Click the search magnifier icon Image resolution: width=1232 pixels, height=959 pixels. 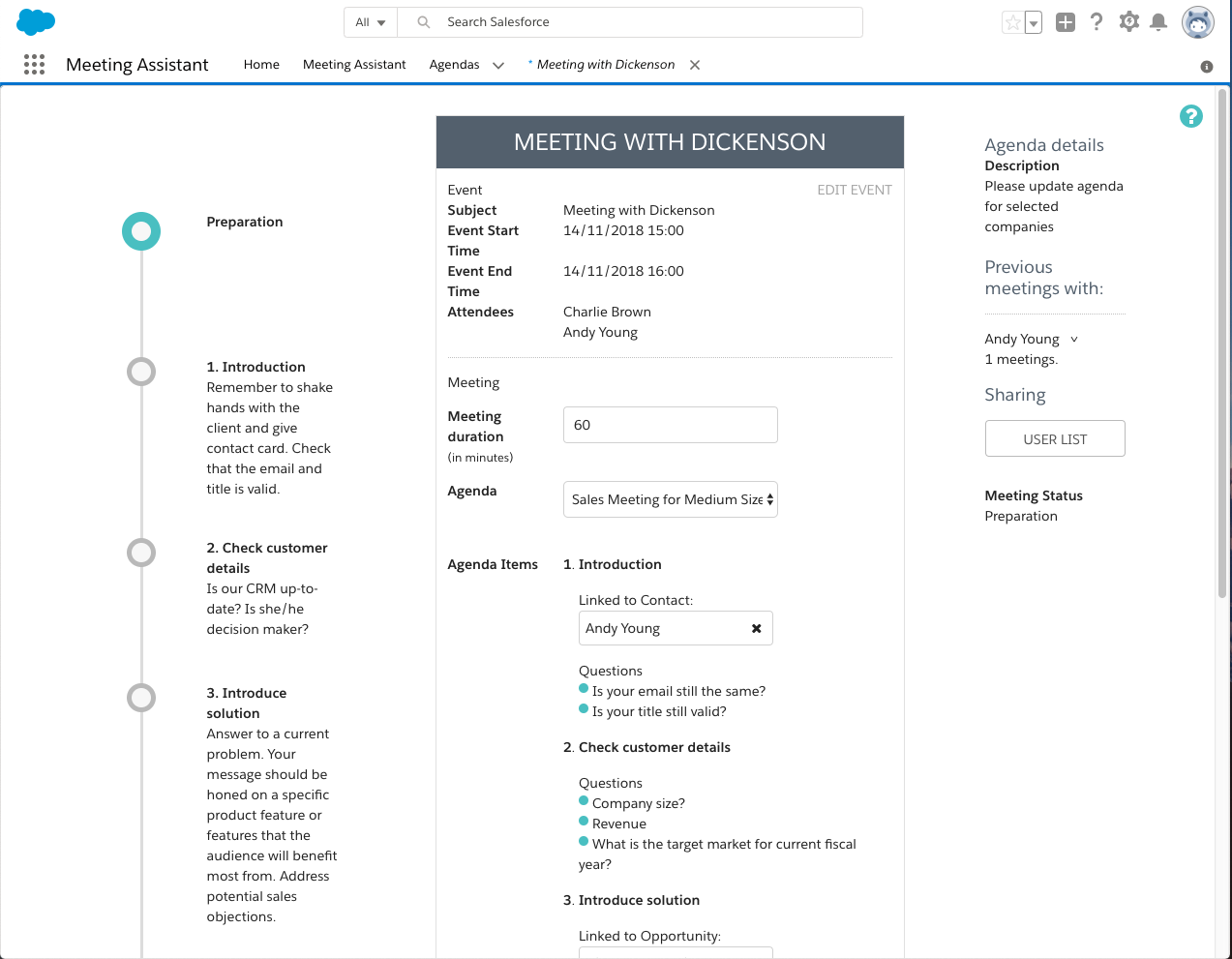423,22
